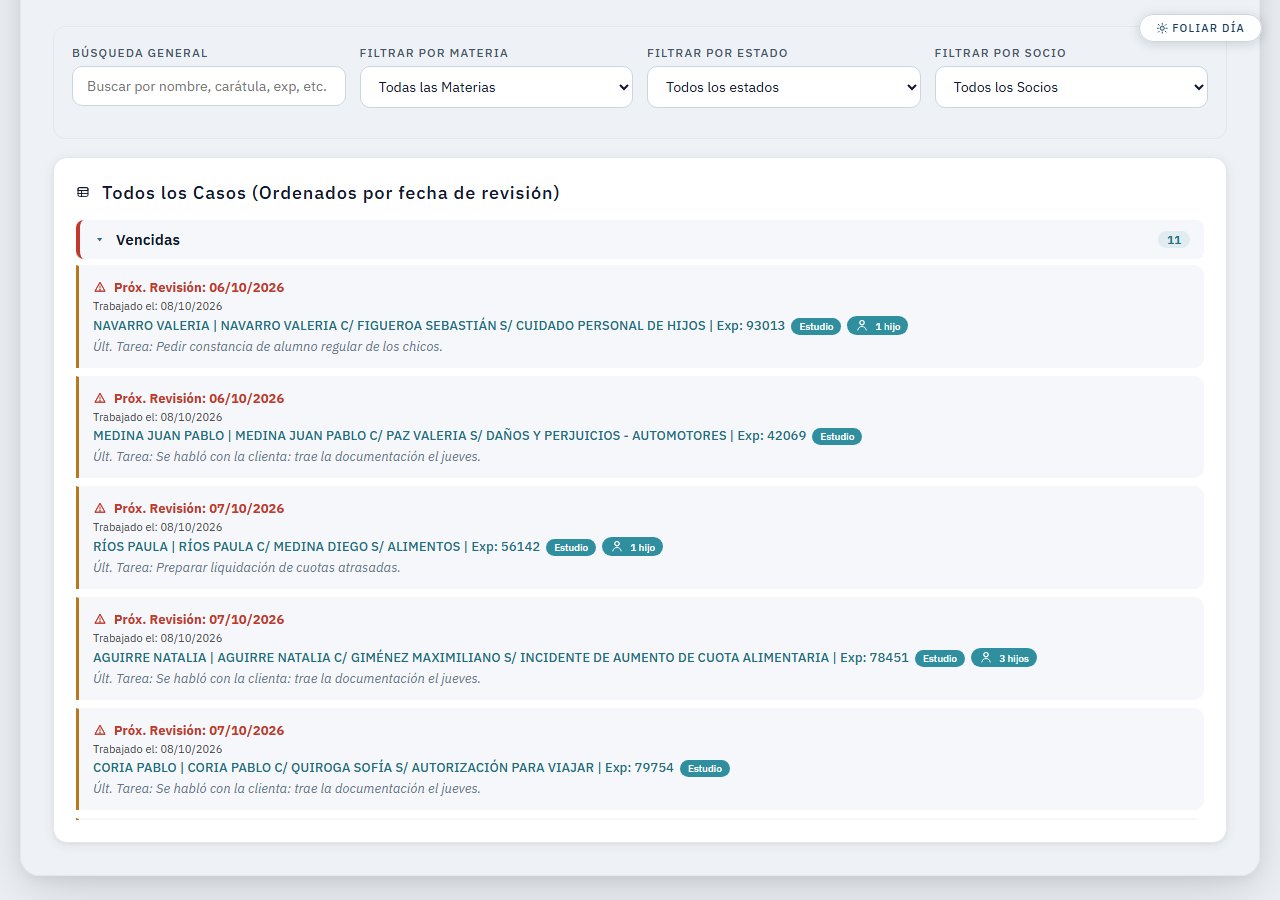
Task: Click the Vencidas section title
Action: [148, 240]
